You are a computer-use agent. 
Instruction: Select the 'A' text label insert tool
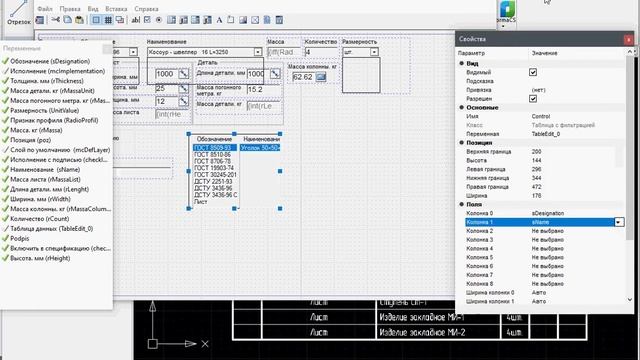219,20
